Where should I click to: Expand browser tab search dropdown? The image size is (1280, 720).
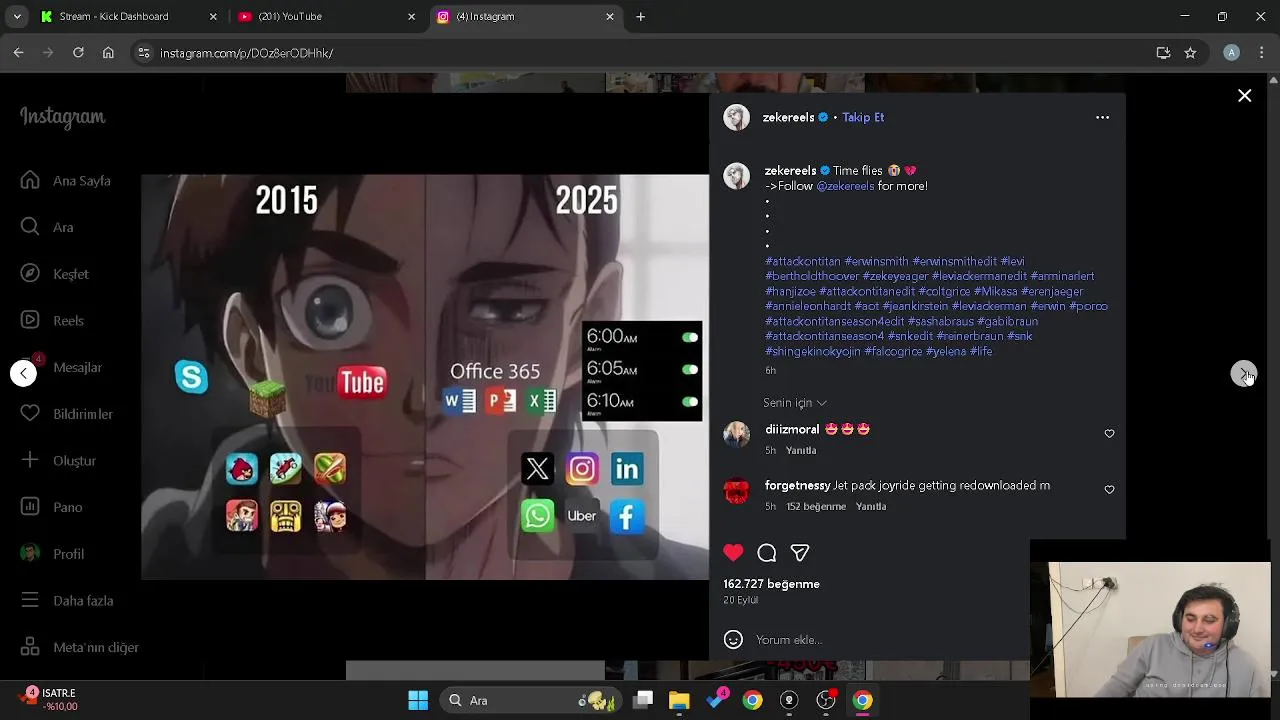point(16,16)
